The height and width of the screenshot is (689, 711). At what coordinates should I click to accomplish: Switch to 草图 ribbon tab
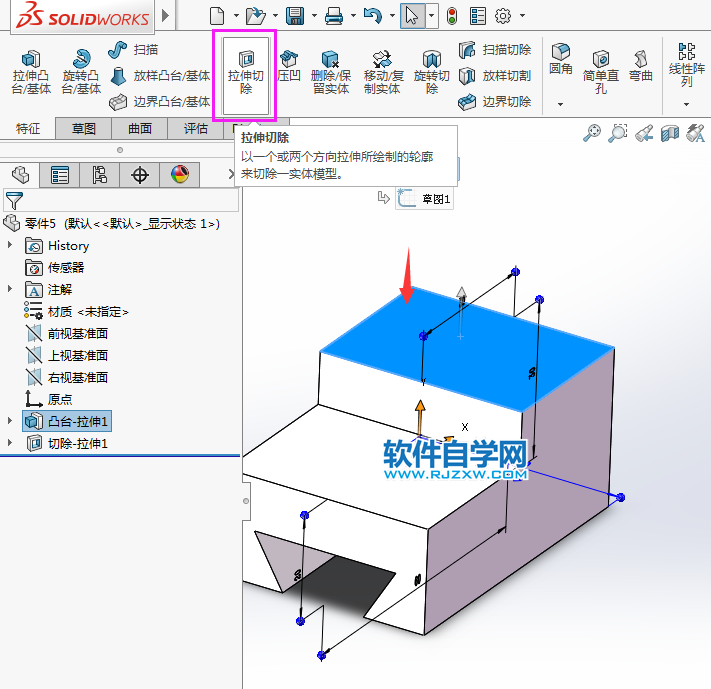84,129
